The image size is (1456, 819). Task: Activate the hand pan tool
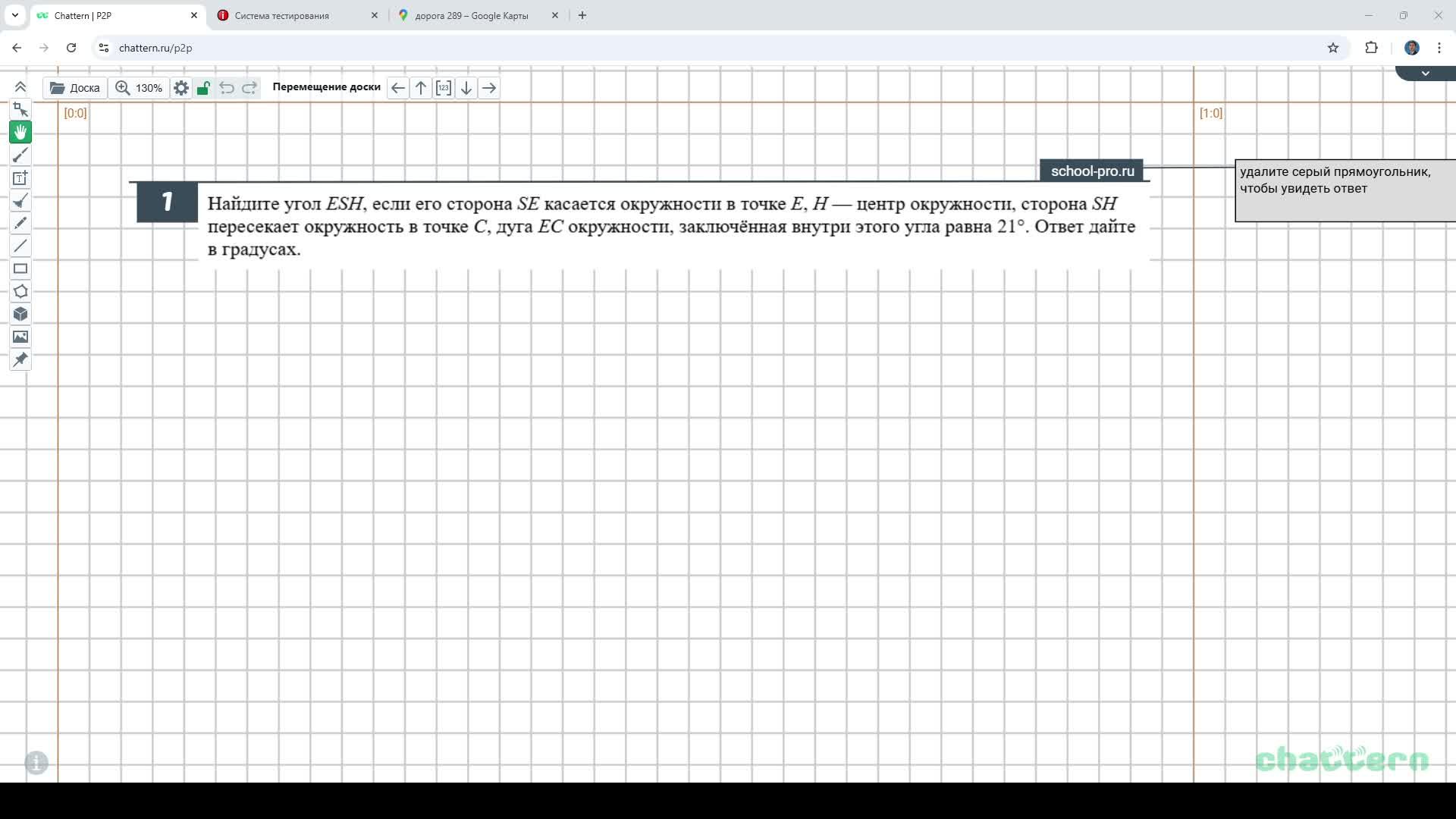tap(20, 132)
